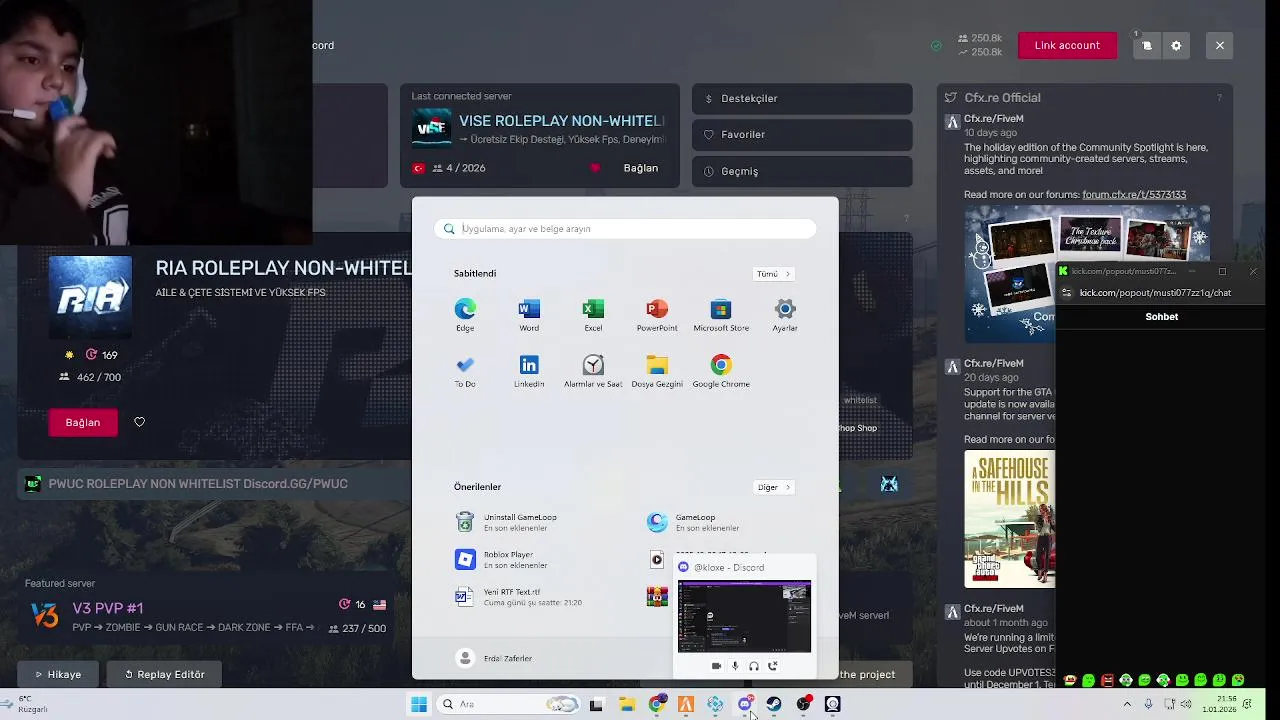Open Favoriler menu item
This screenshot has height=720, width=1280.
(x=802, y=135)
